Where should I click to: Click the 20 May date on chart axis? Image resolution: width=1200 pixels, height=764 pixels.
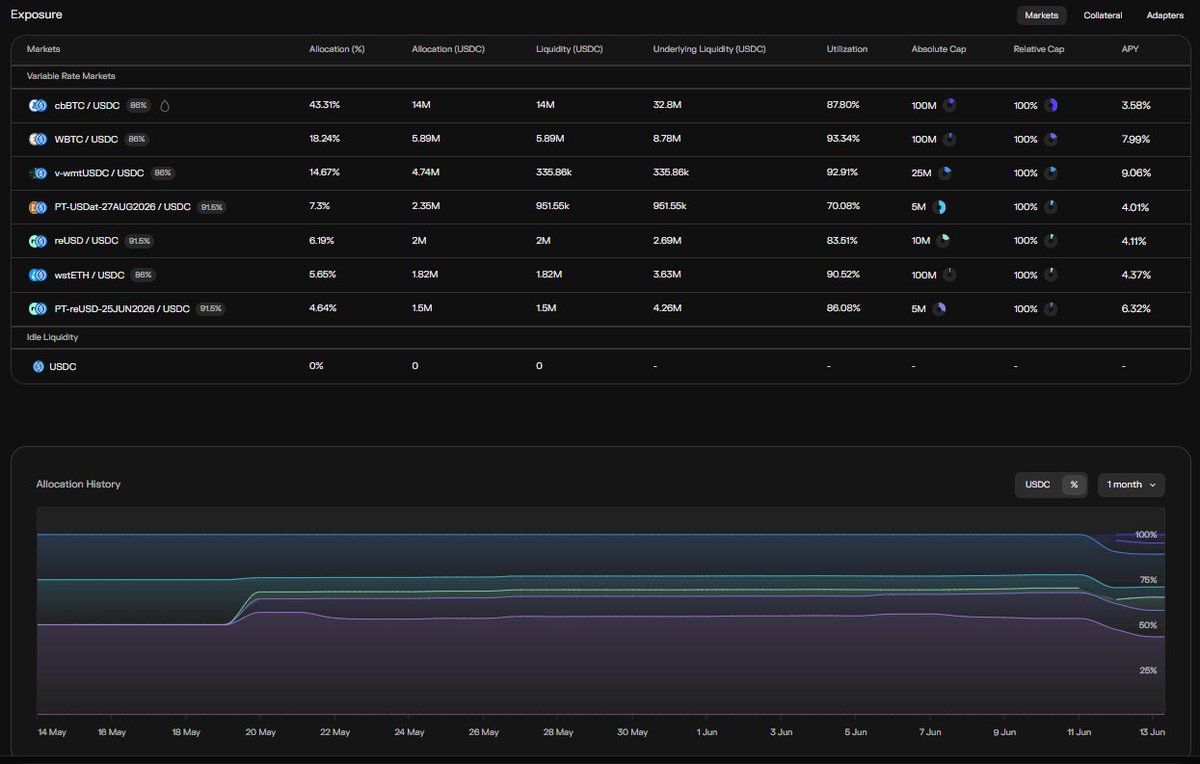(x=260, y=732)
